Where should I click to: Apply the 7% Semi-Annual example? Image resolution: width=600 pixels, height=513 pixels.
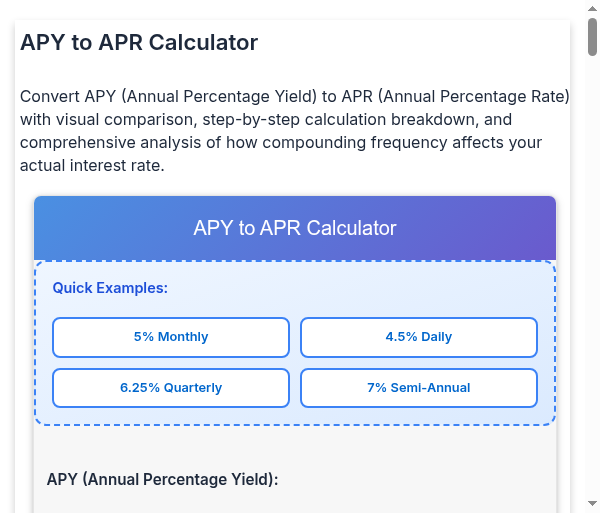(x=419, y=388)
